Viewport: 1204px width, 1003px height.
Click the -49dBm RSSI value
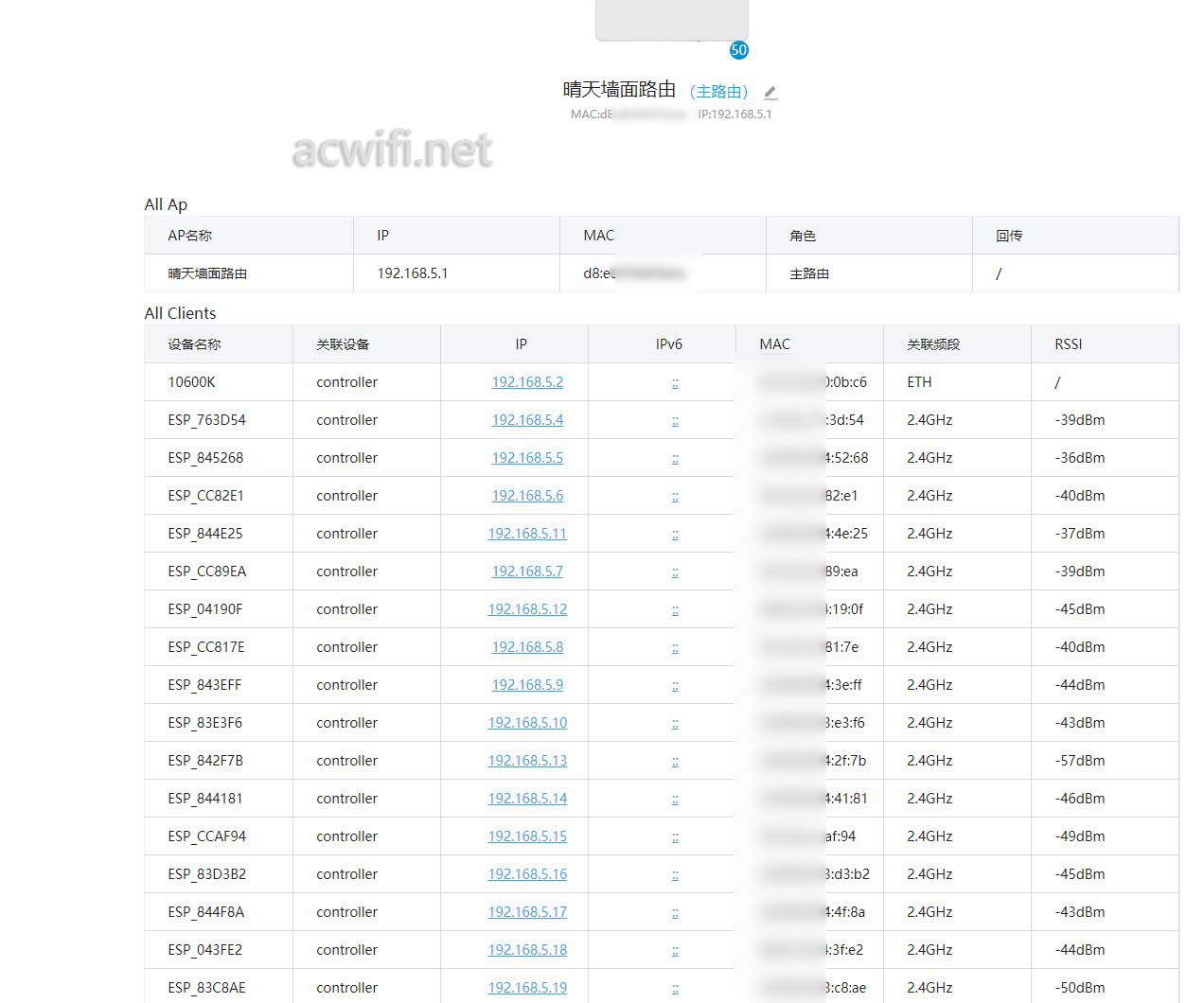pos(1080,836)
